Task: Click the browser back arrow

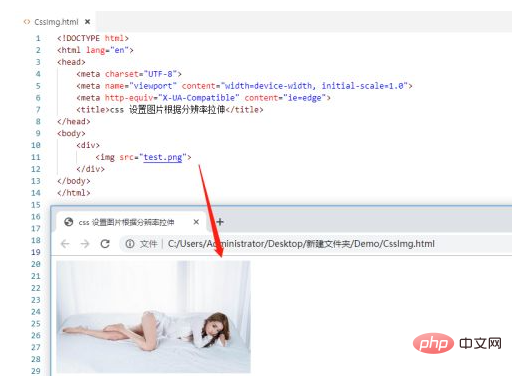Action: 65,244
